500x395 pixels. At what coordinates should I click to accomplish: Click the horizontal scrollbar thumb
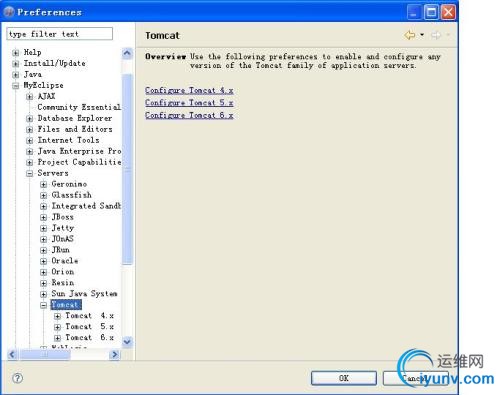(45, 354)
